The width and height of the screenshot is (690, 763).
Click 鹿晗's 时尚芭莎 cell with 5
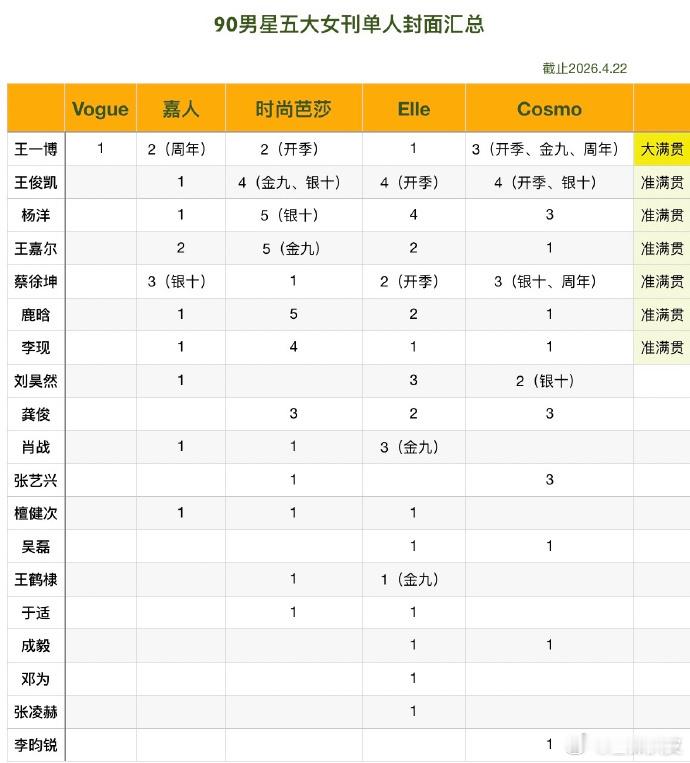[293, 314]
